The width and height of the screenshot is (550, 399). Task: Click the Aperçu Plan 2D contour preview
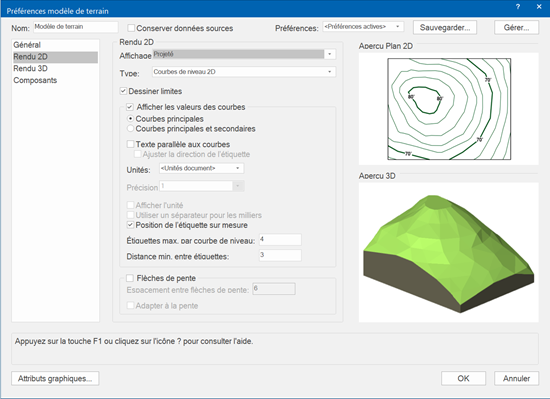click(x=449, y=109)
